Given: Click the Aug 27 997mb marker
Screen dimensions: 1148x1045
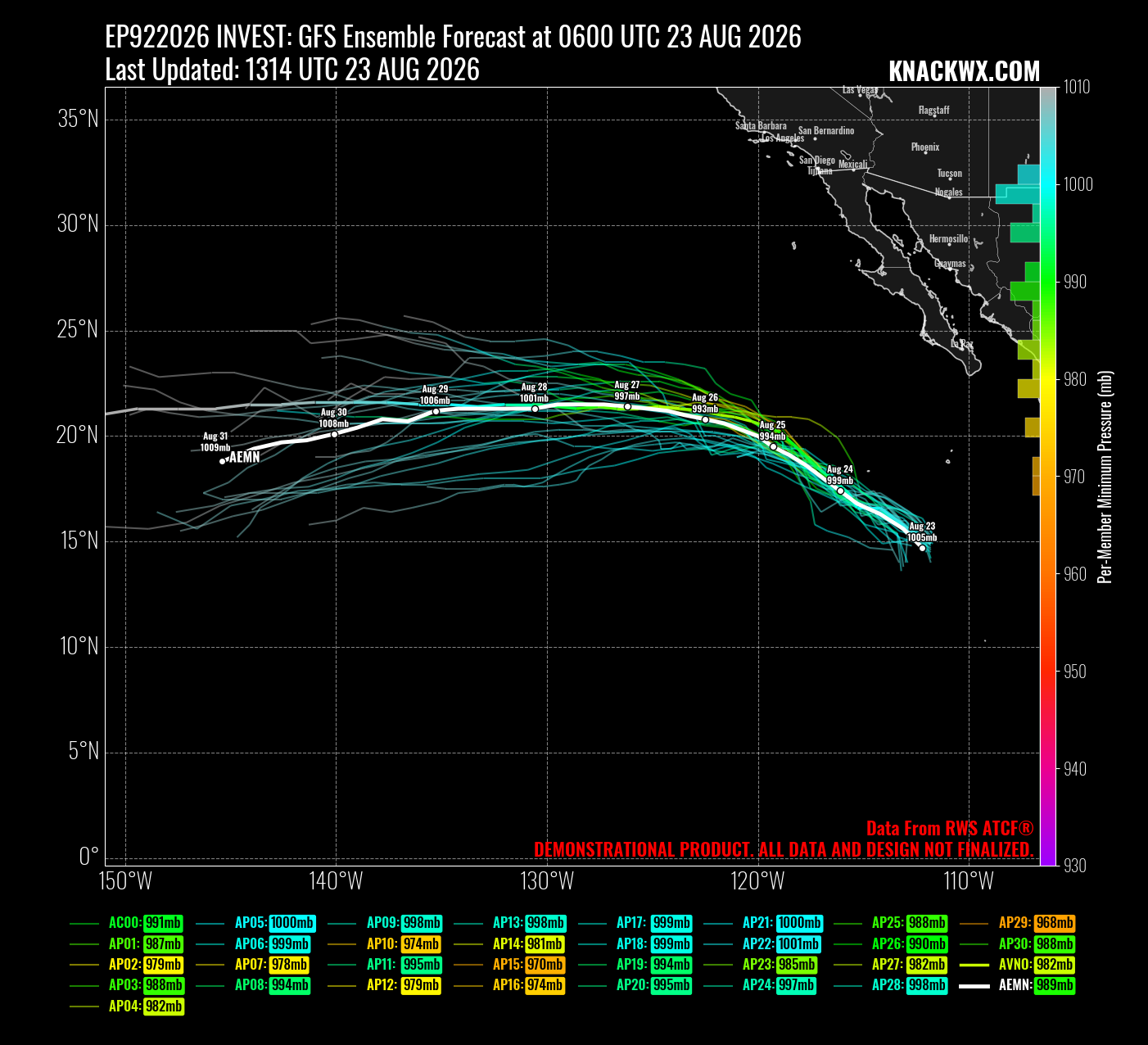Looking at the screenshot, I should [627, 406].
